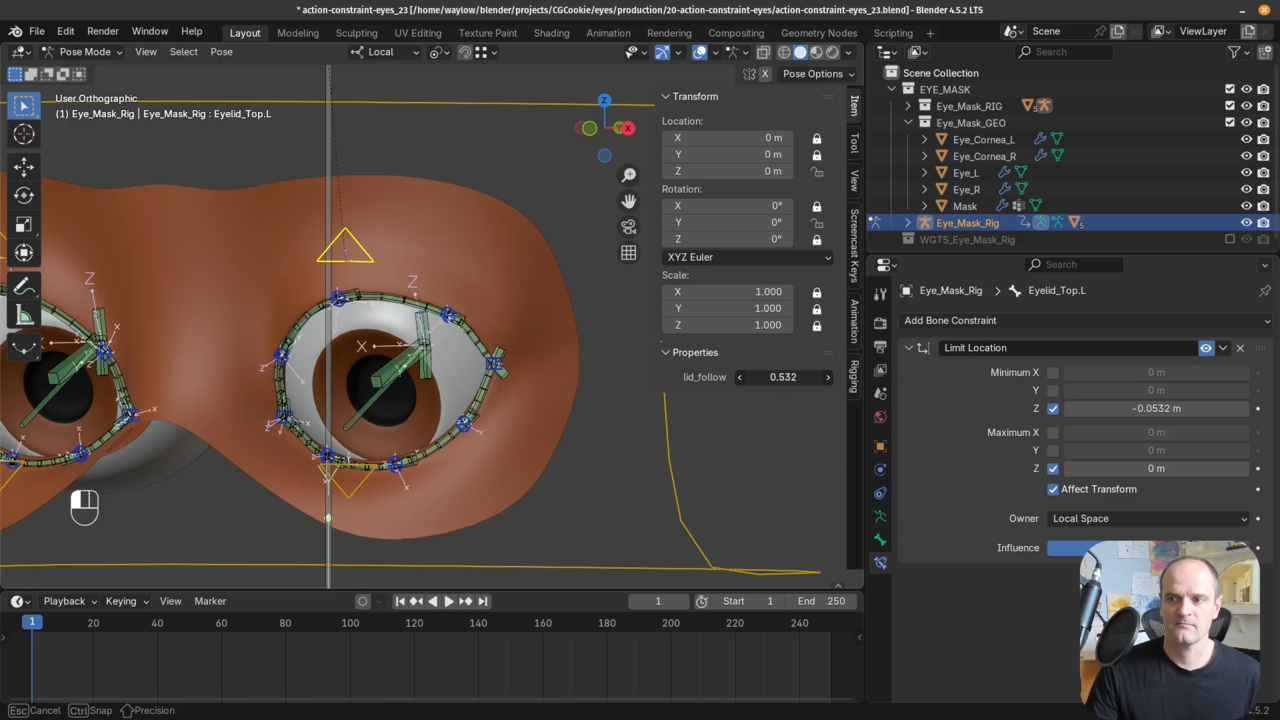Viewport: 1280px width, 720px height.
Task: Expand the Eye_Mask_RIG collection
Action: [x=908, y=106]
